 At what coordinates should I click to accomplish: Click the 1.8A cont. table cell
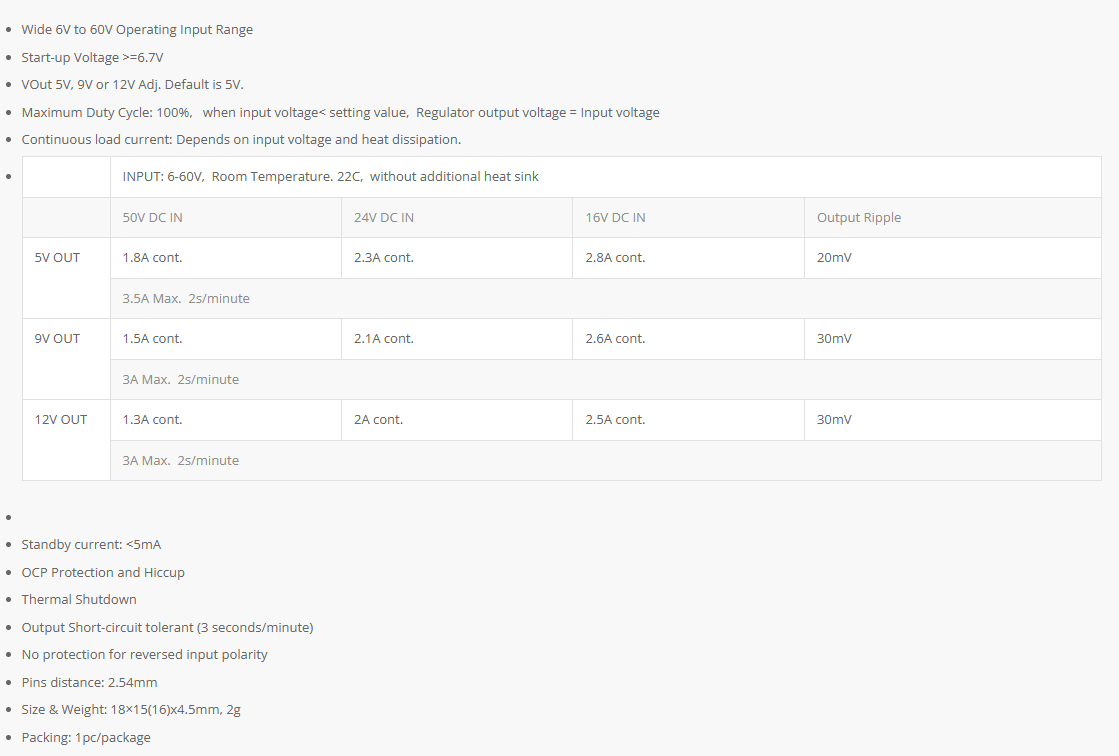(226, 258)
